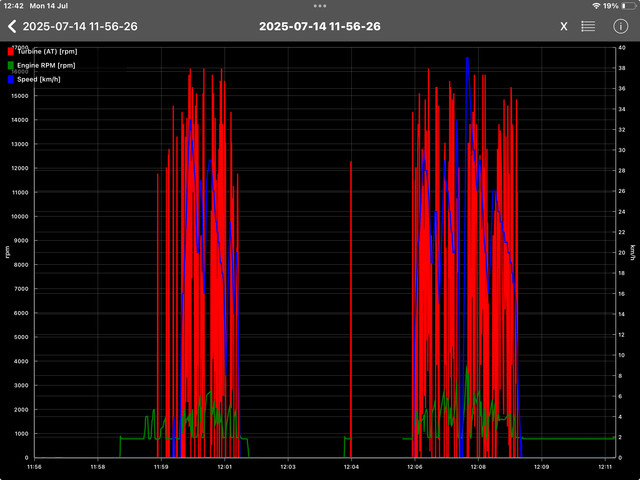Click the 30 km/h axis label
The width and height of the screenshot is (640, 480).
622,150
